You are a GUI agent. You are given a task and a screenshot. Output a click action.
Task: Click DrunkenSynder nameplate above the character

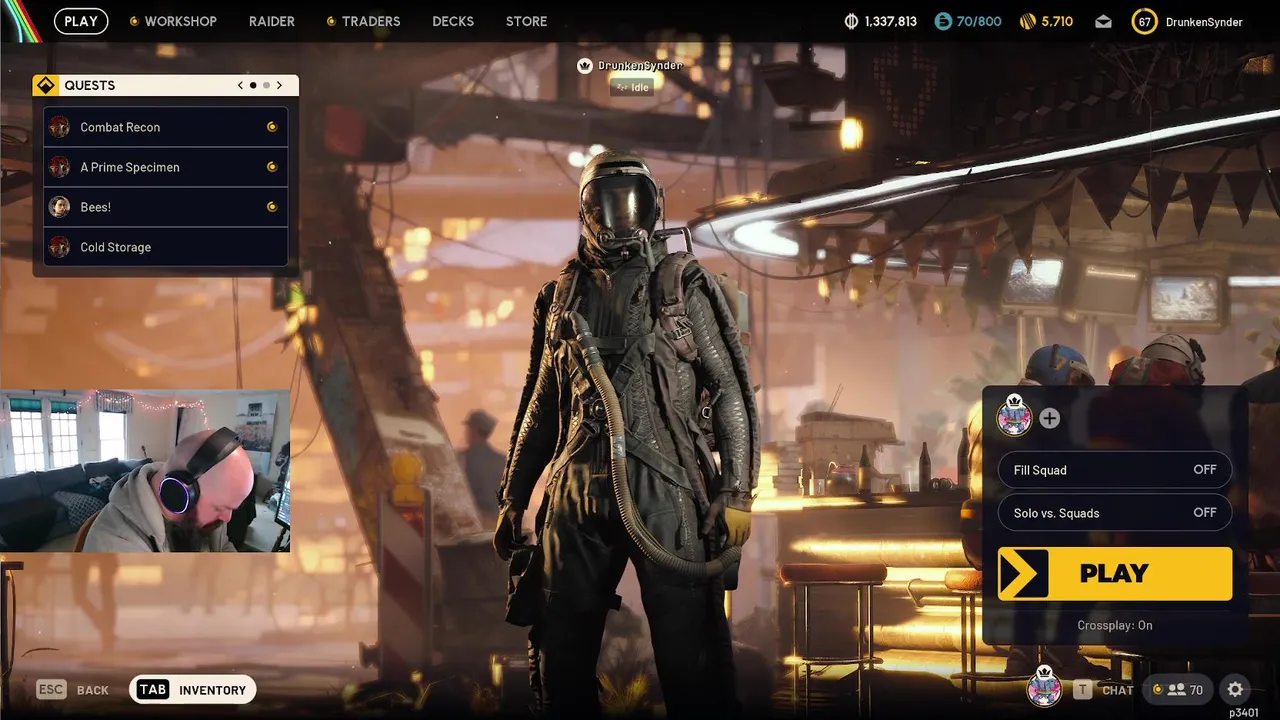pyautogui.click(x=640, y=66)
